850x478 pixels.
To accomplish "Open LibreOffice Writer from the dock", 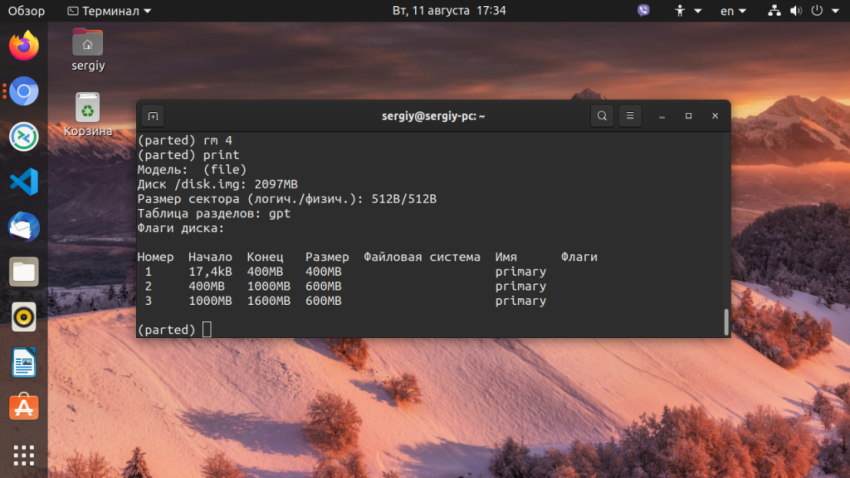I will 24,362.
